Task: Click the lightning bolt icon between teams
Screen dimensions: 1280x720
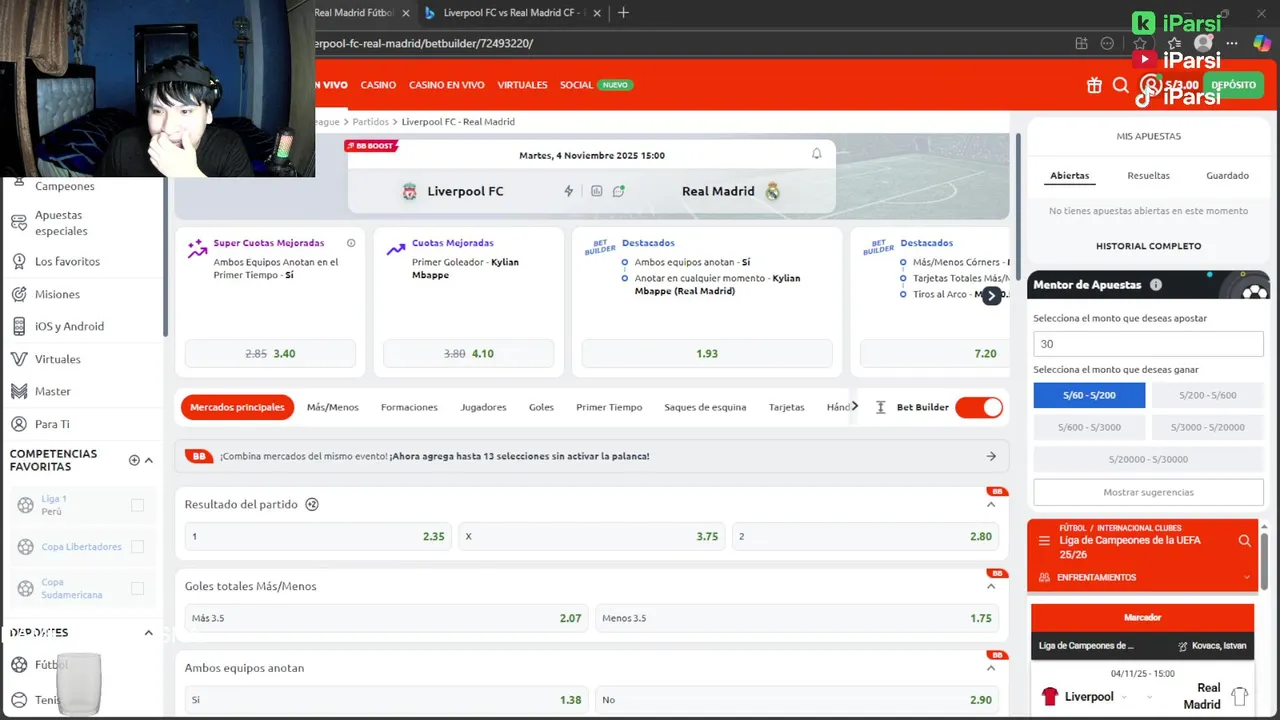Action: tap(569, 191)
